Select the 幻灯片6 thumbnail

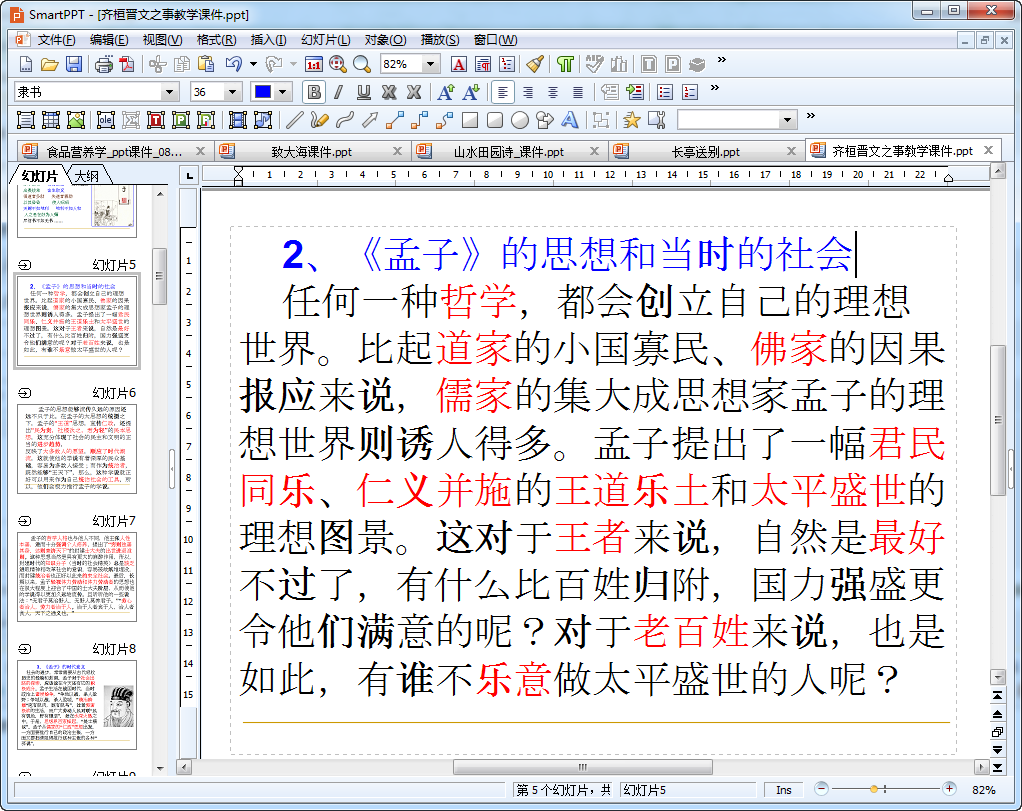[x=77, y=448]
